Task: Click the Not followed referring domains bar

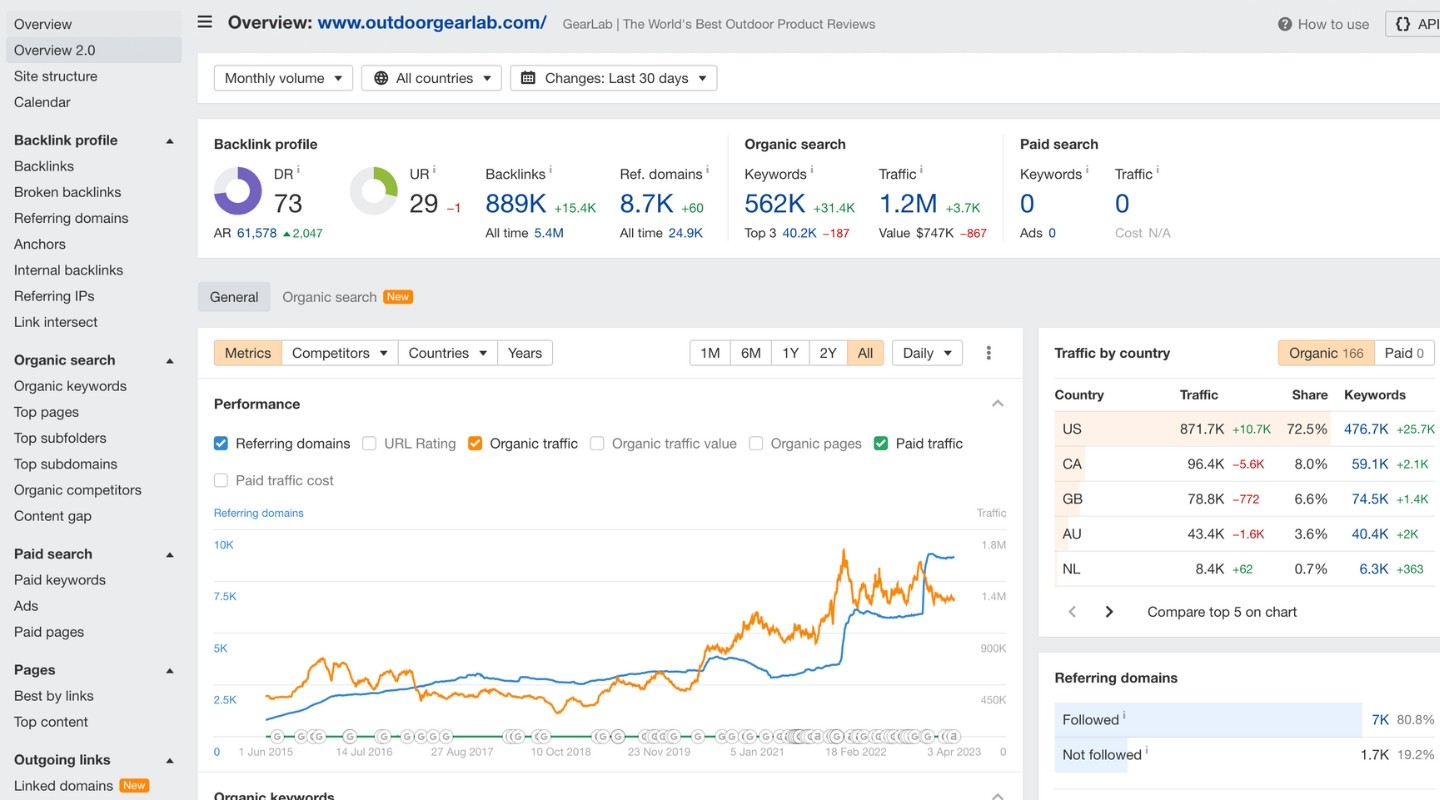Action: [x=1091, y=755]
